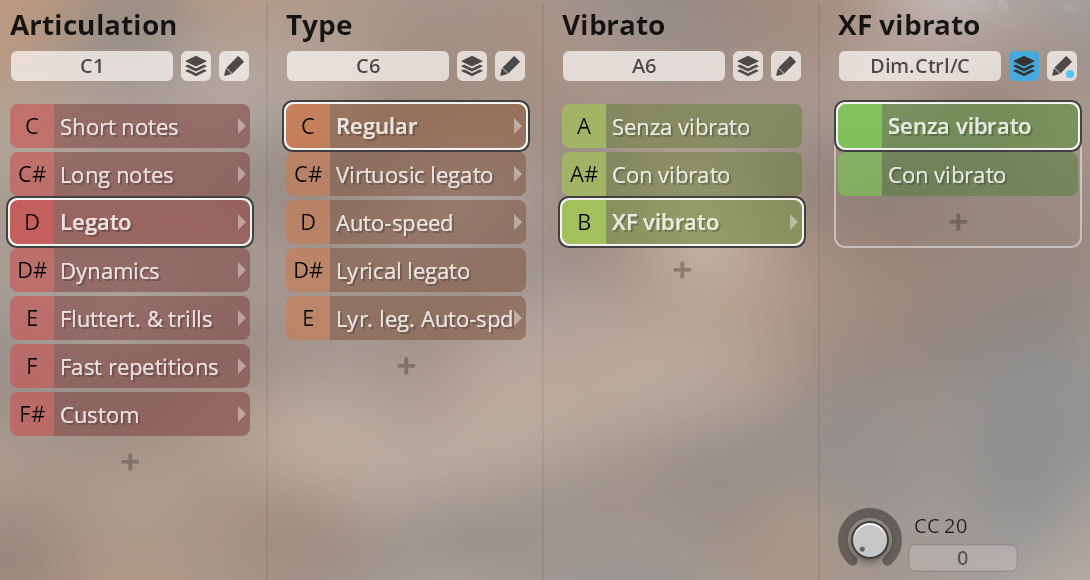This screenshot has width=1090, height=580.
Task: Expand the arrow on Virtuosic legato
Action: point(517,175)
